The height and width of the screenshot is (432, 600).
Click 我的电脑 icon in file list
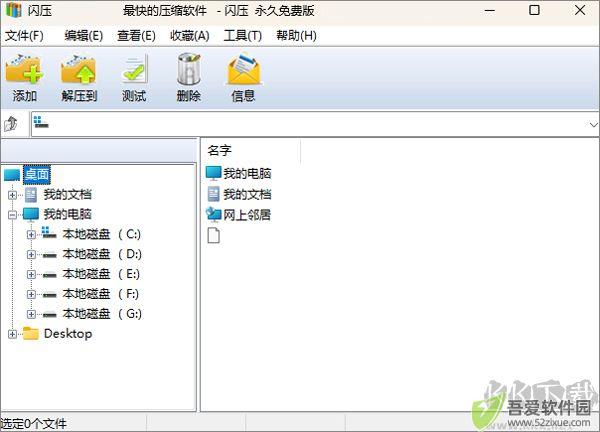pos(214,173)
